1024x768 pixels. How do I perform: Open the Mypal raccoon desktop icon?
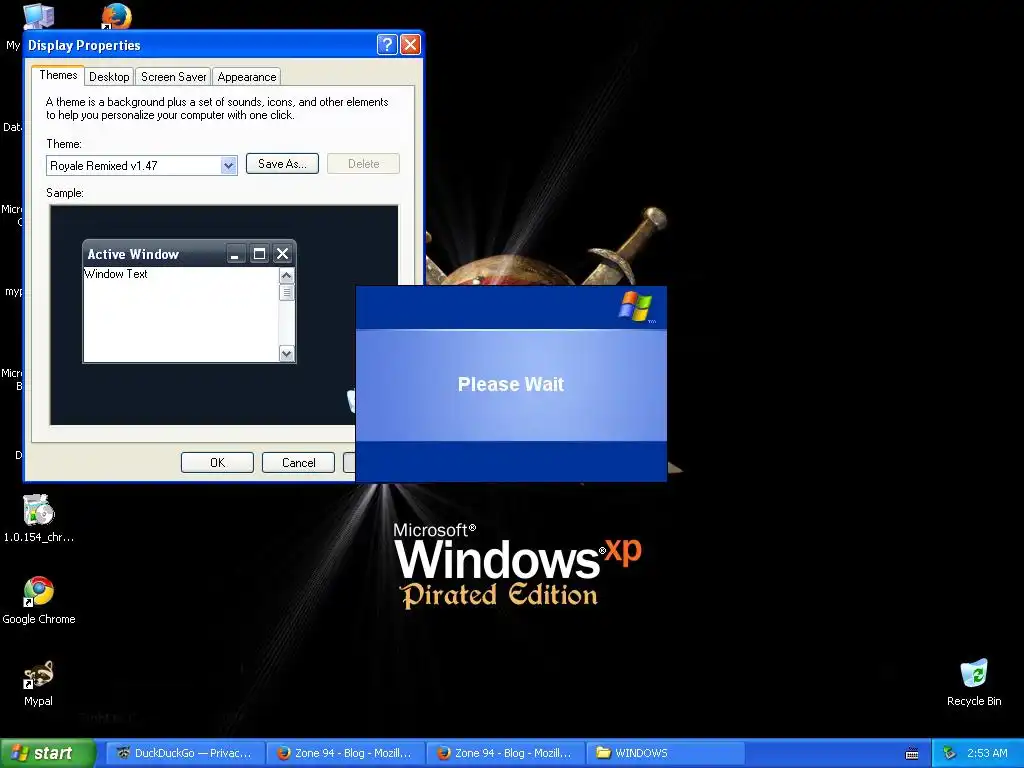pyautogui.click(x=38, y=683)
